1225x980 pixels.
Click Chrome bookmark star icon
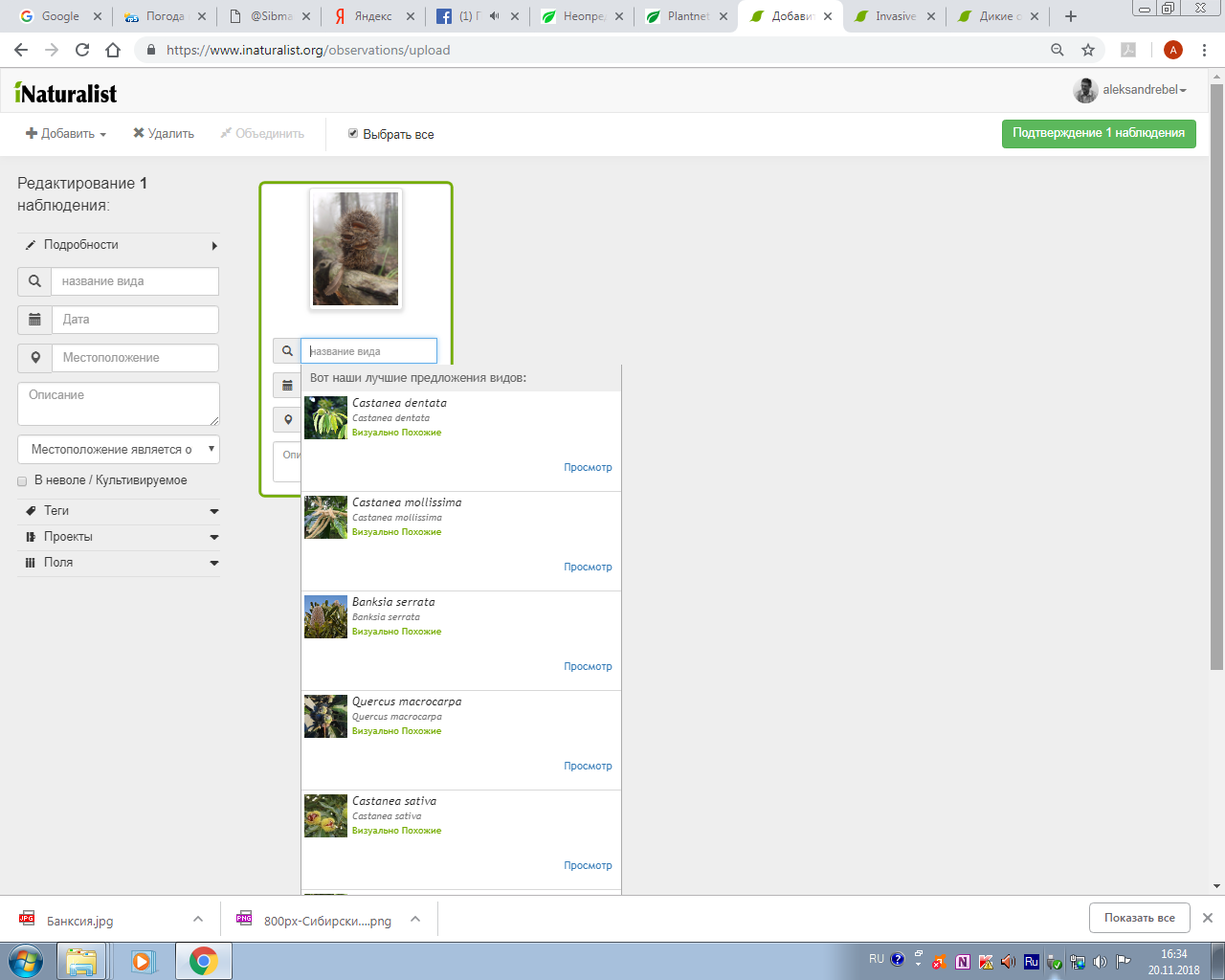tap(1088, 50)
